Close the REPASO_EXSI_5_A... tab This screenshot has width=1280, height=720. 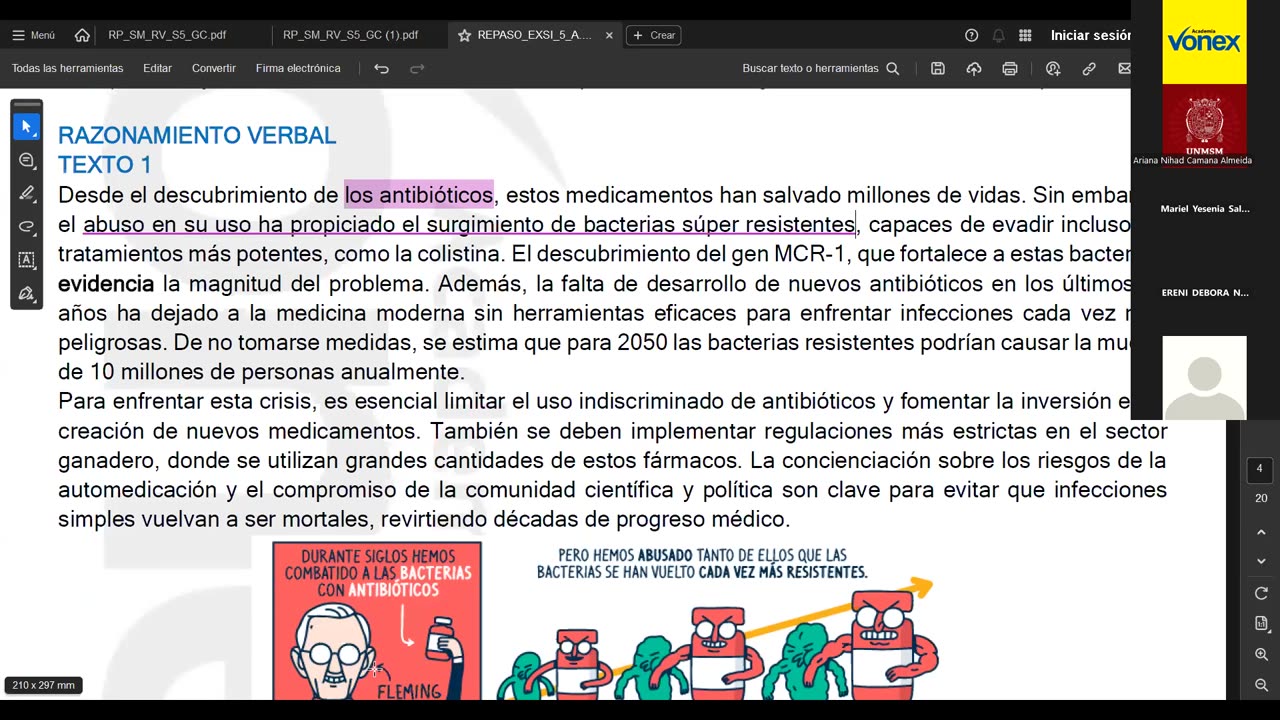tap(609, 35)
